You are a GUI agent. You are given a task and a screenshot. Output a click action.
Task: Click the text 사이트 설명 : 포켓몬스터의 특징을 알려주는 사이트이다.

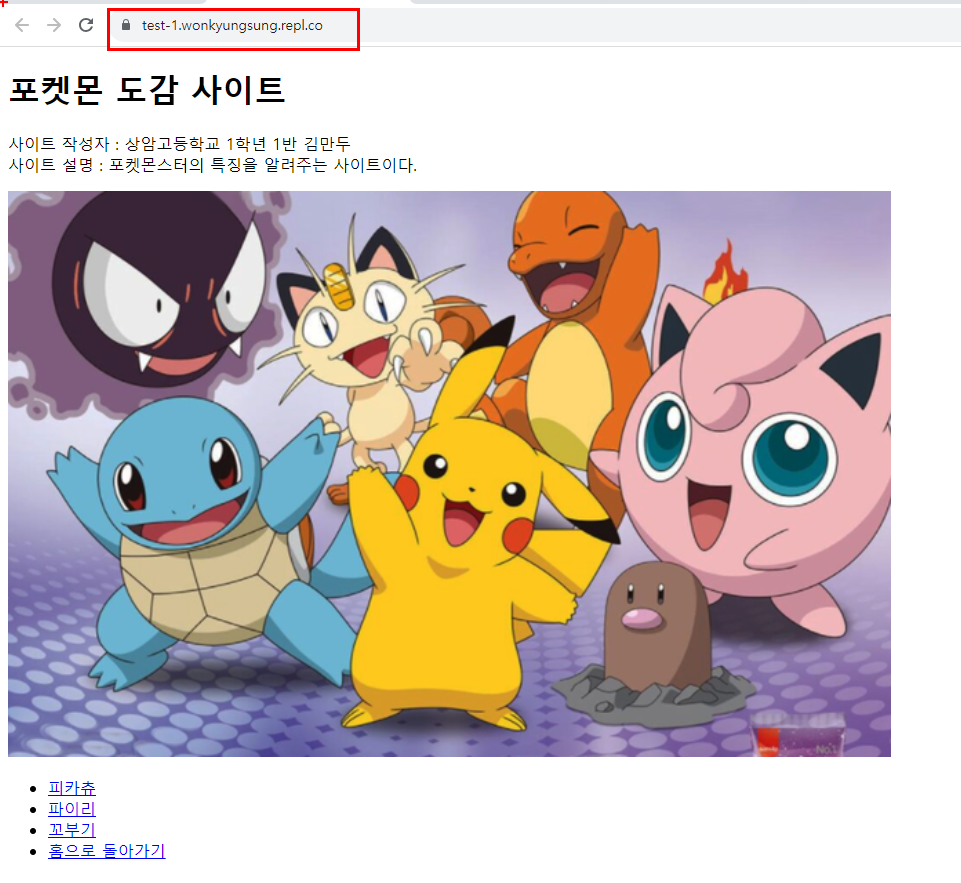click(213, 165)
